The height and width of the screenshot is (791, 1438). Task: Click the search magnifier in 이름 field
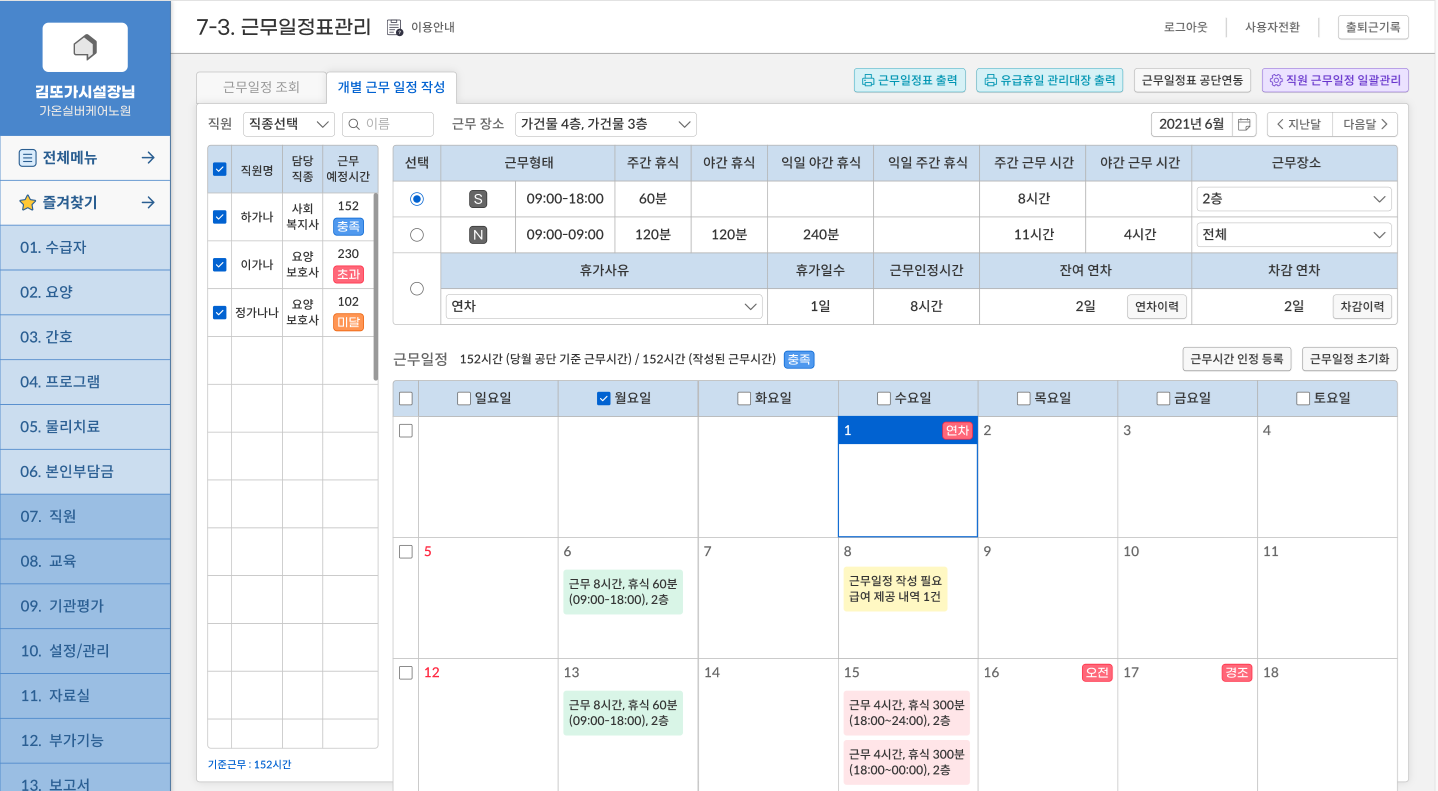click(x=354, y=124)
